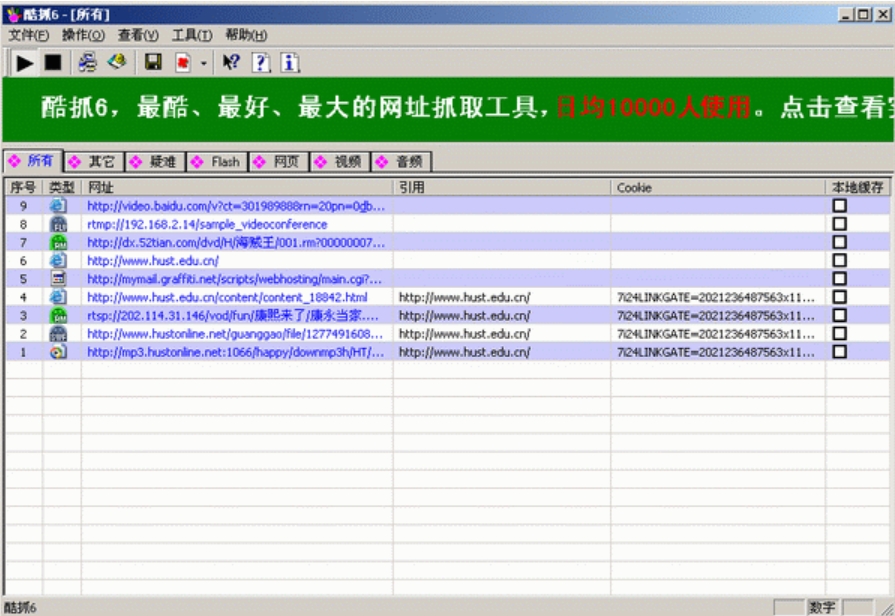This screenshot has width=895, height=616.
Task: Open the mp3.hustonline.net:1066 URL
Action: point(235,352)
